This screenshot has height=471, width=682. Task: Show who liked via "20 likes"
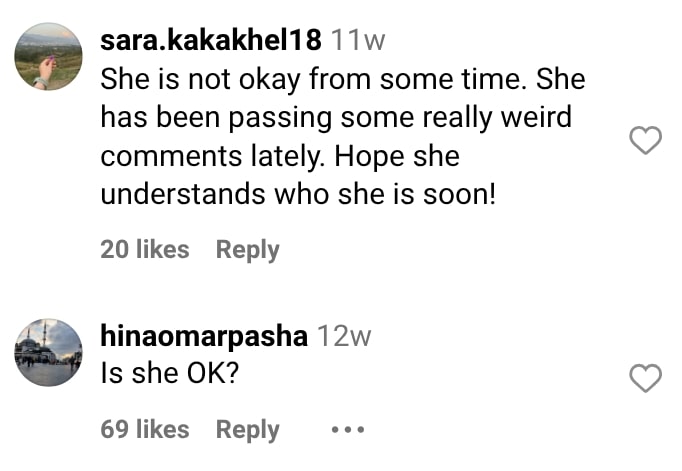144,250
